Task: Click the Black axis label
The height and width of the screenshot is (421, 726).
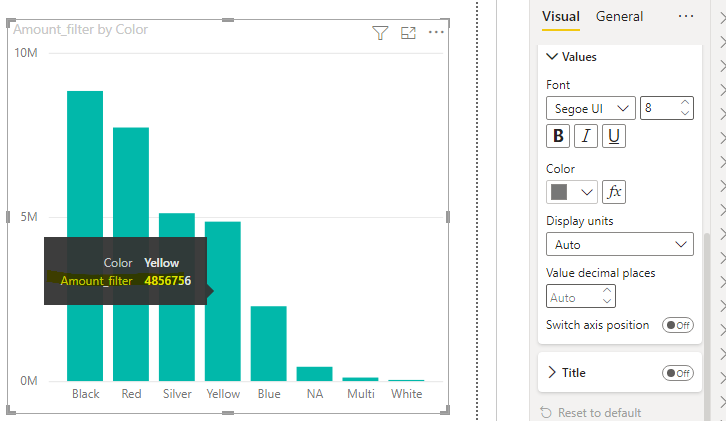Action: (86, 394)
